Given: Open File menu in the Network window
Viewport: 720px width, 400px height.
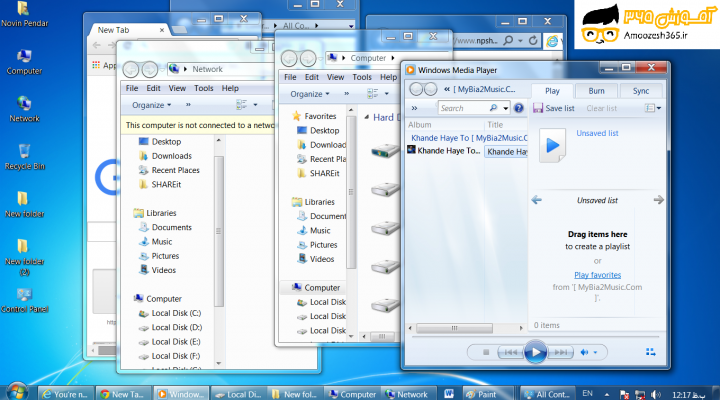Looking at the screenshot, I should [x=132, y=88].
